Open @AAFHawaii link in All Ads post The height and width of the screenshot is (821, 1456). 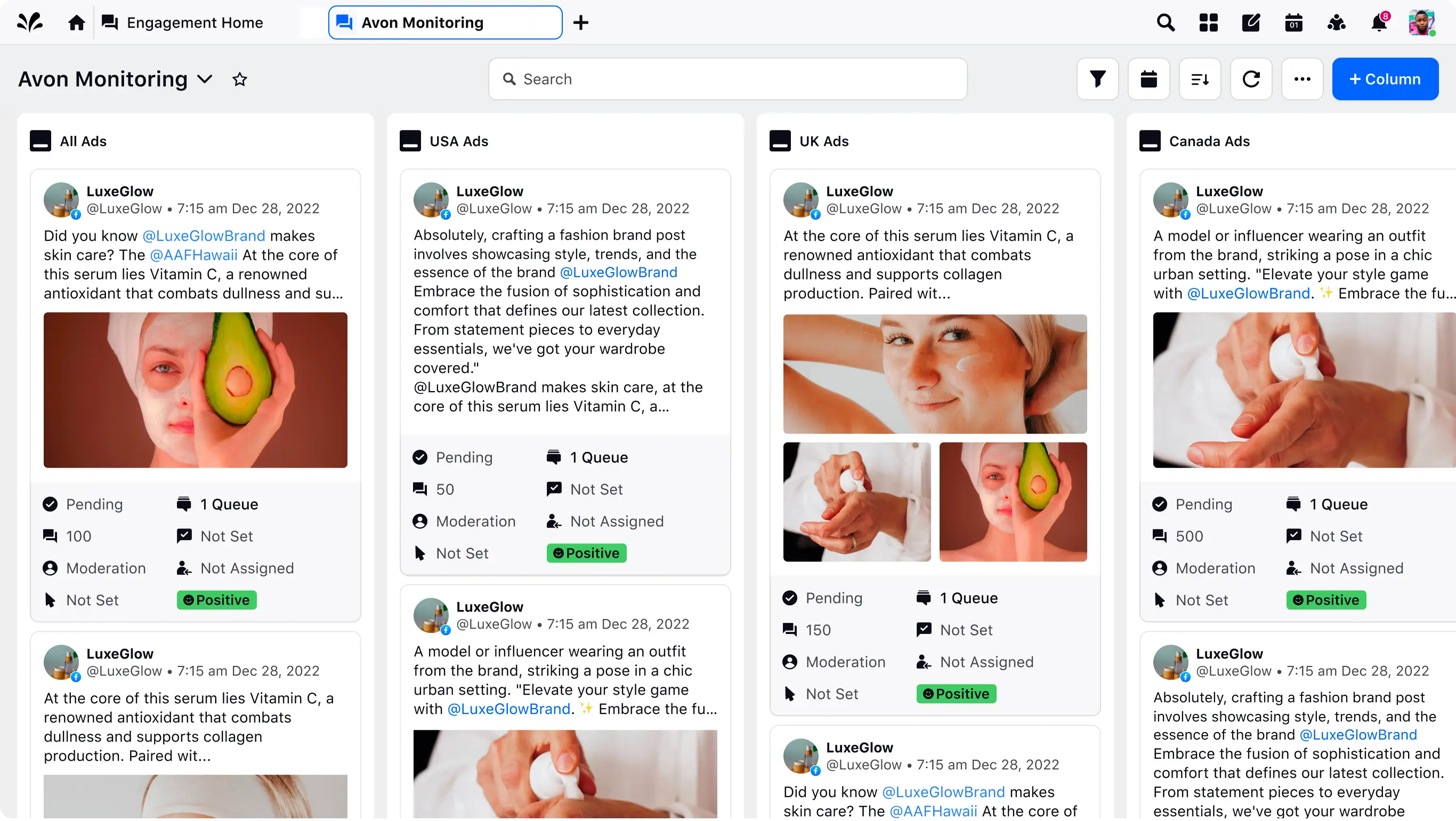193,255
